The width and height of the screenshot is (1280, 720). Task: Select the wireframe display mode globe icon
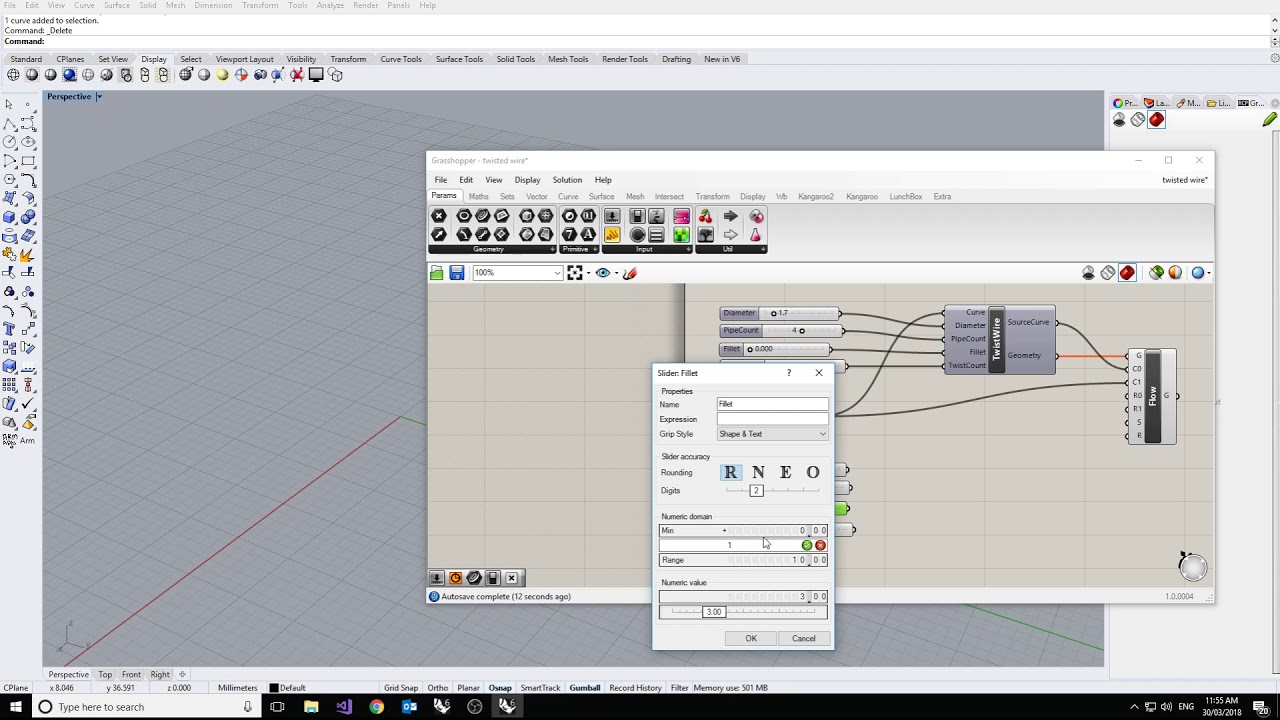click(13, 75)
